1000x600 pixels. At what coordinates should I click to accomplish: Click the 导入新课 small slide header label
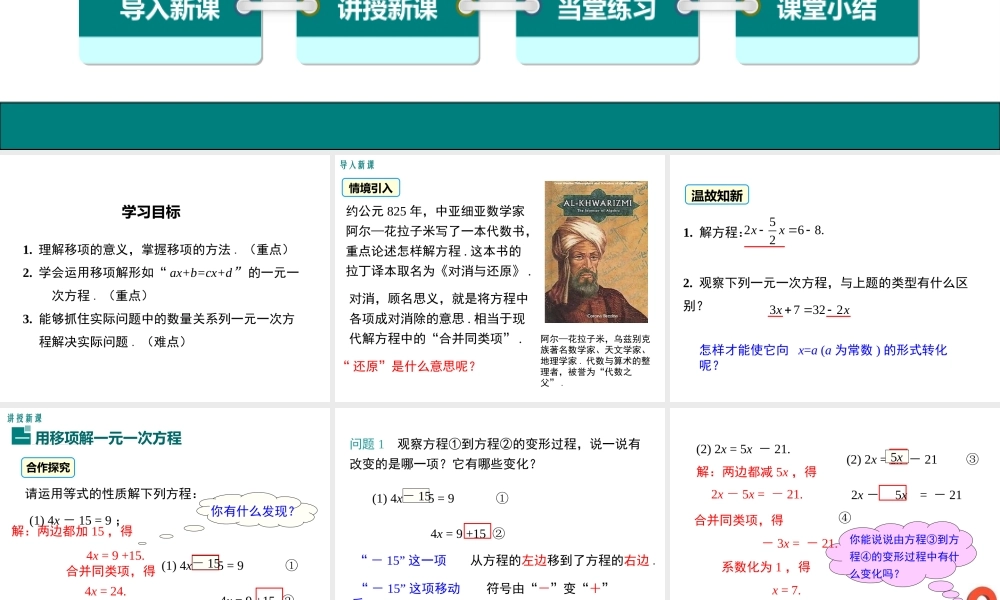click(357, 165)
